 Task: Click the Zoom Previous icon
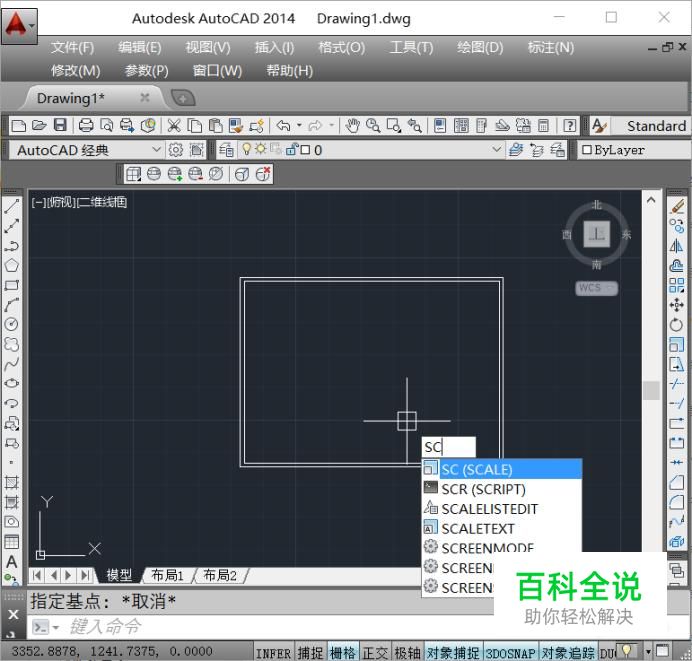click(414, 126)
